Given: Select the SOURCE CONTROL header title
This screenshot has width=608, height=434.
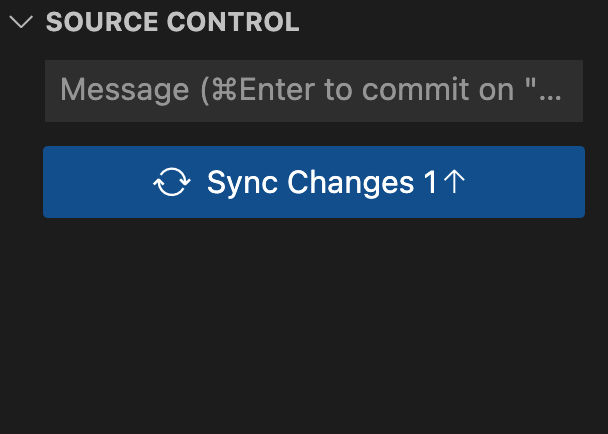Looking at the screenshot, I should click(x=173, y=23).
